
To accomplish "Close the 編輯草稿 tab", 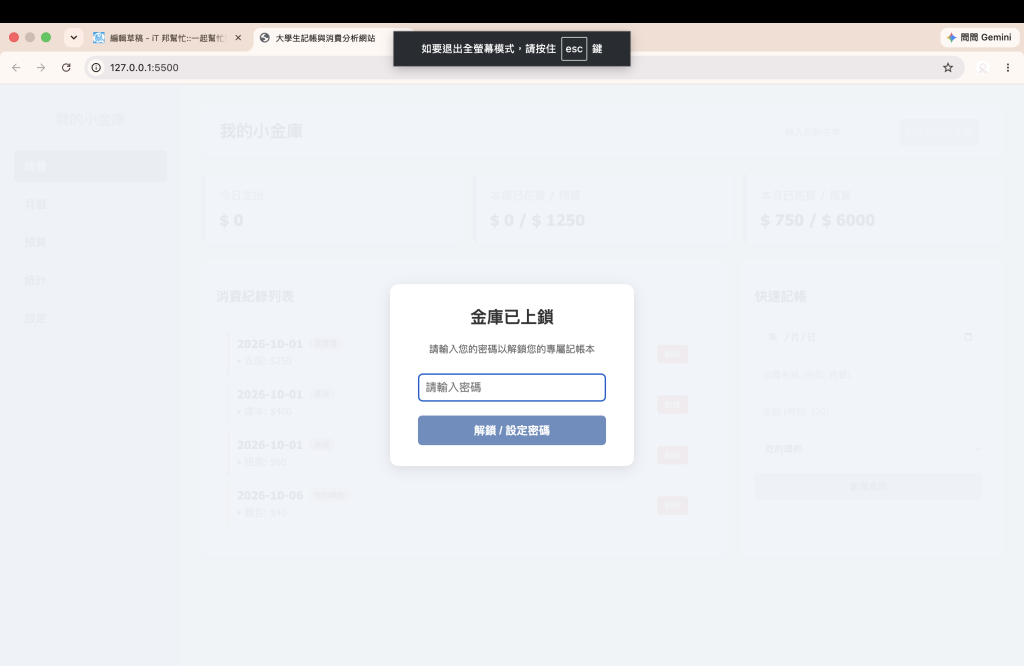I will click(x=238, y=38).
